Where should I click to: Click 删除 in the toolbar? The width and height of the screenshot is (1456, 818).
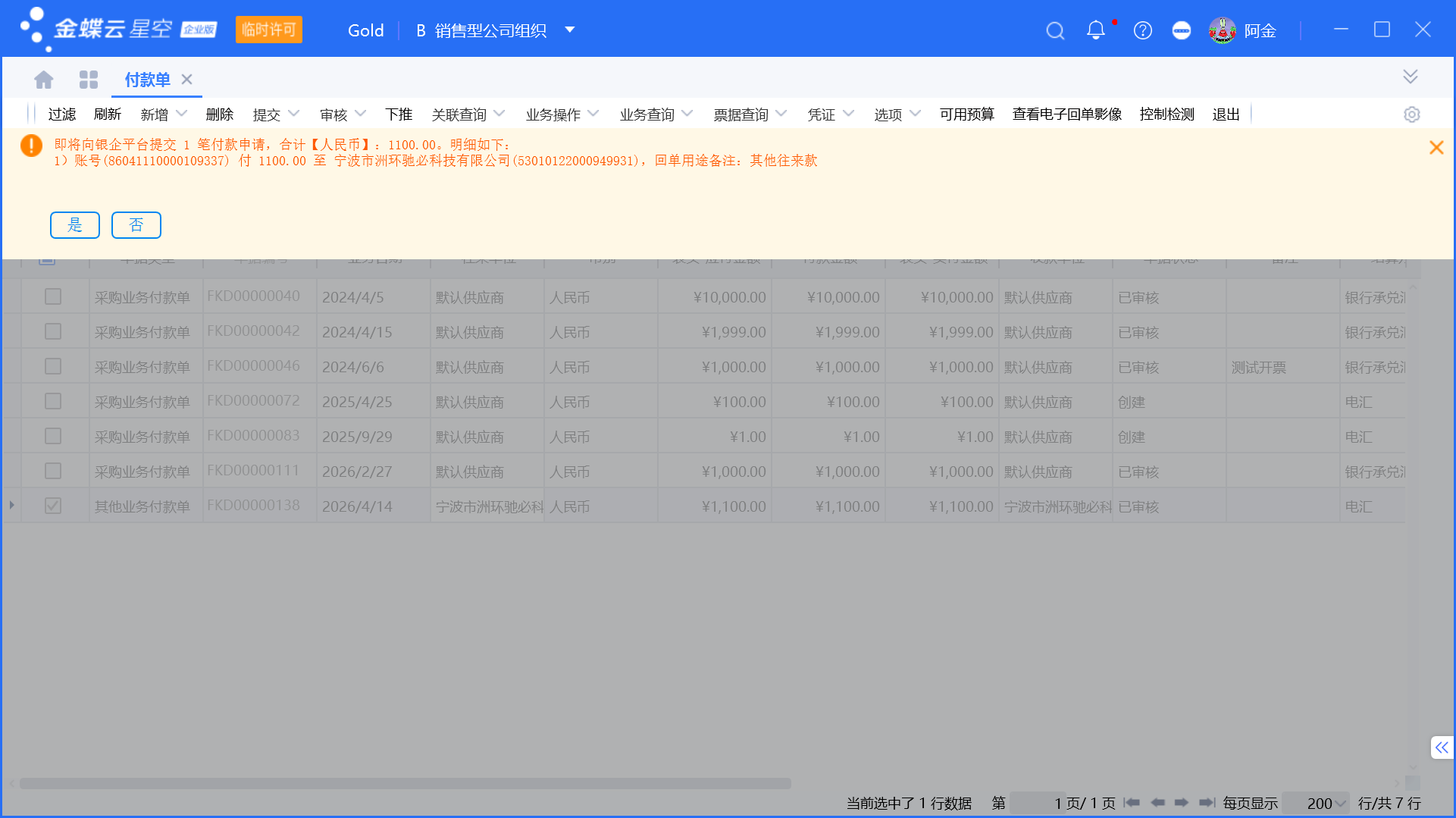220,114
